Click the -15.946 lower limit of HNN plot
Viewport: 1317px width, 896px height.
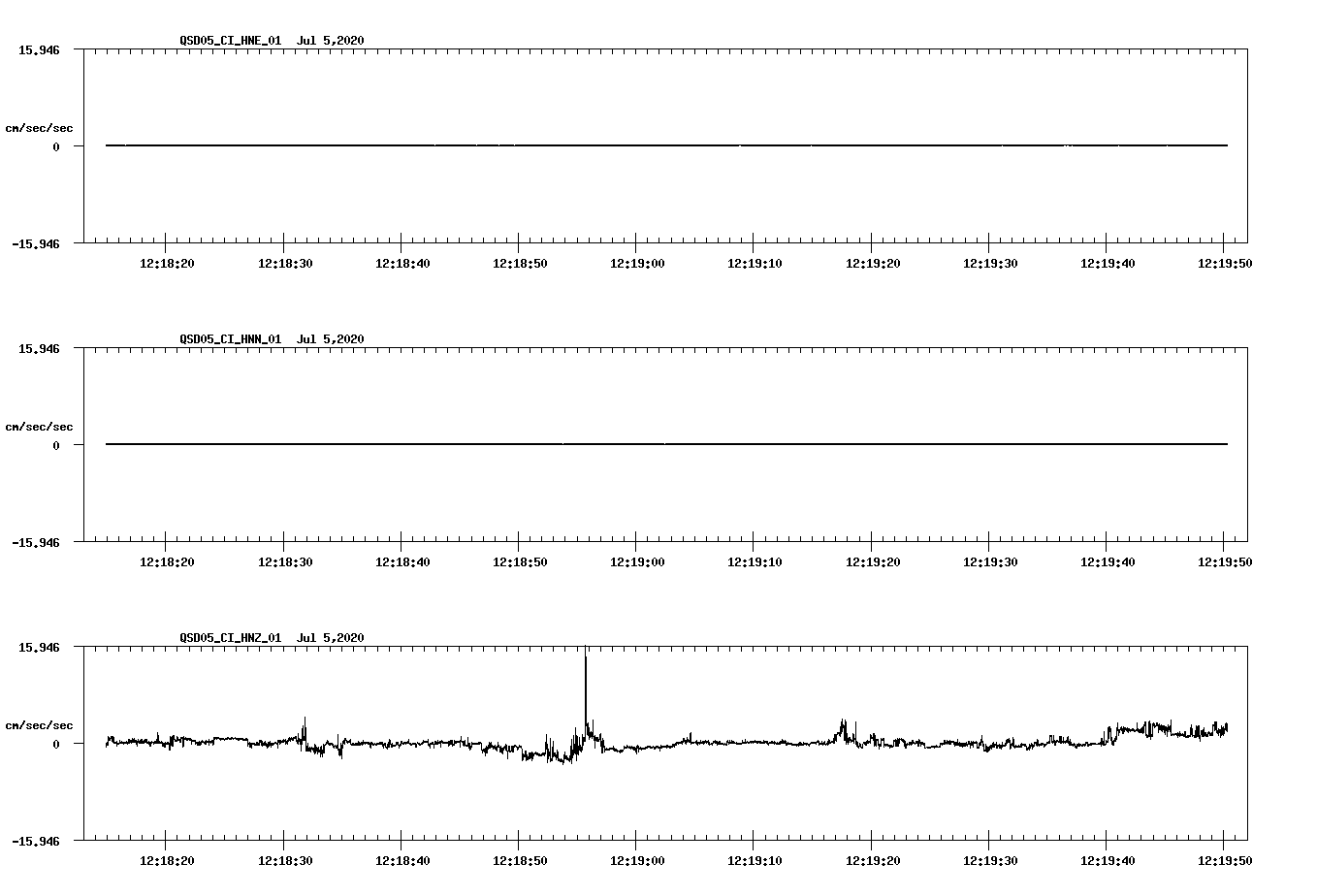[36, 542]
